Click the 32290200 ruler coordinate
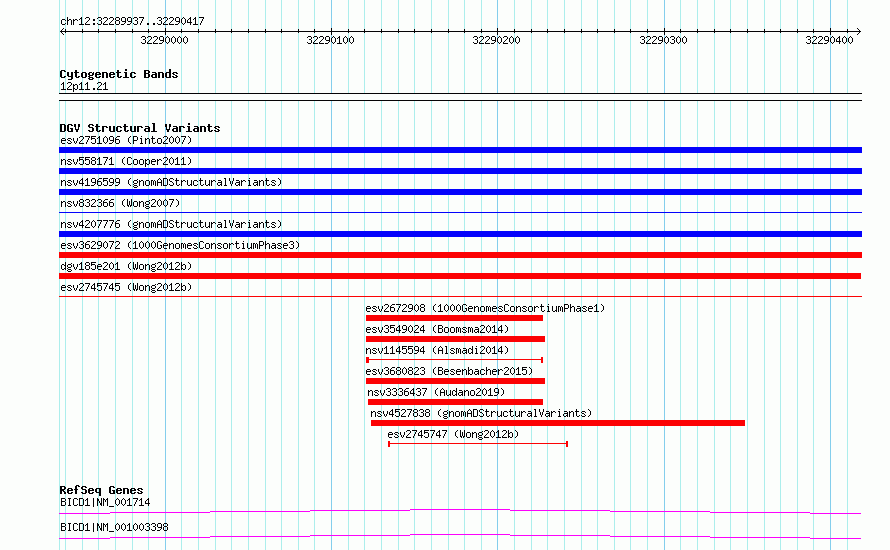 [x=497, y=40]
